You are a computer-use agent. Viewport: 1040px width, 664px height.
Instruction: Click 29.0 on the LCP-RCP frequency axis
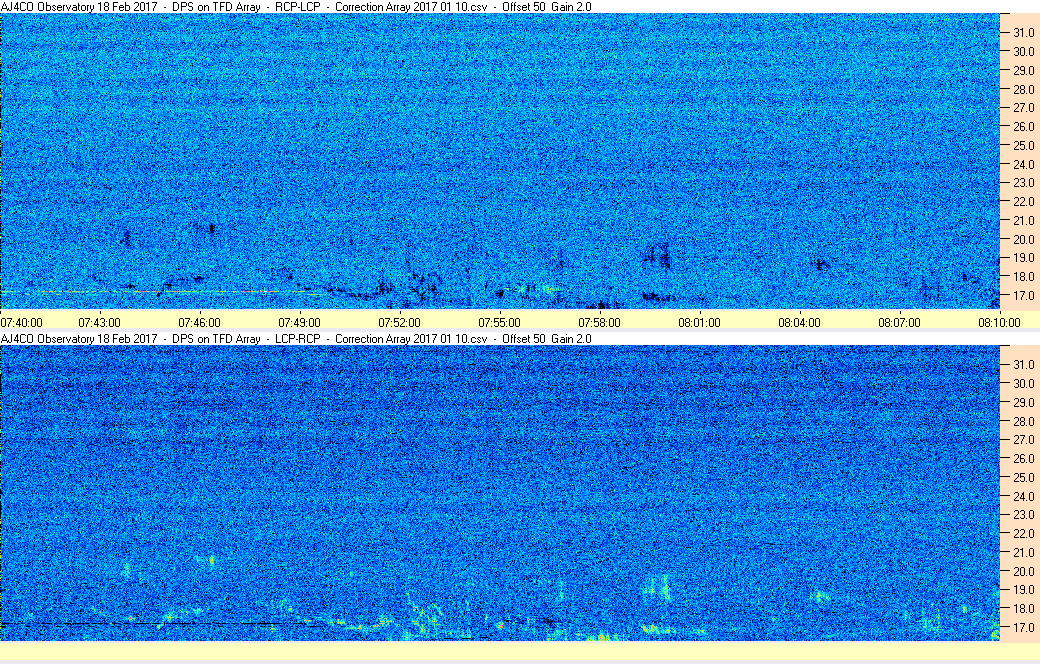pos(1023,403)
